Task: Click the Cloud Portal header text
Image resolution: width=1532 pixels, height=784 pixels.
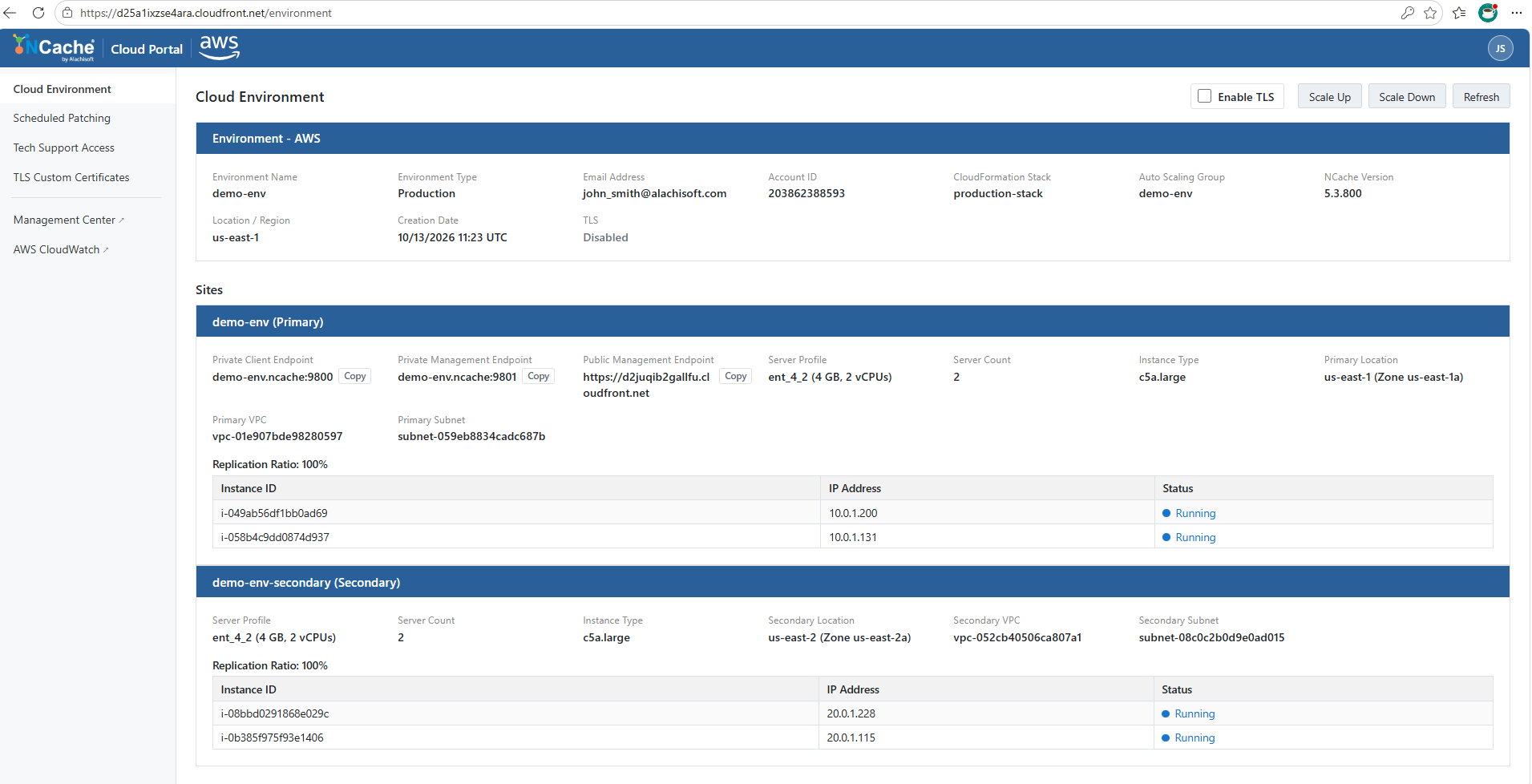Action: pos(147,49)
